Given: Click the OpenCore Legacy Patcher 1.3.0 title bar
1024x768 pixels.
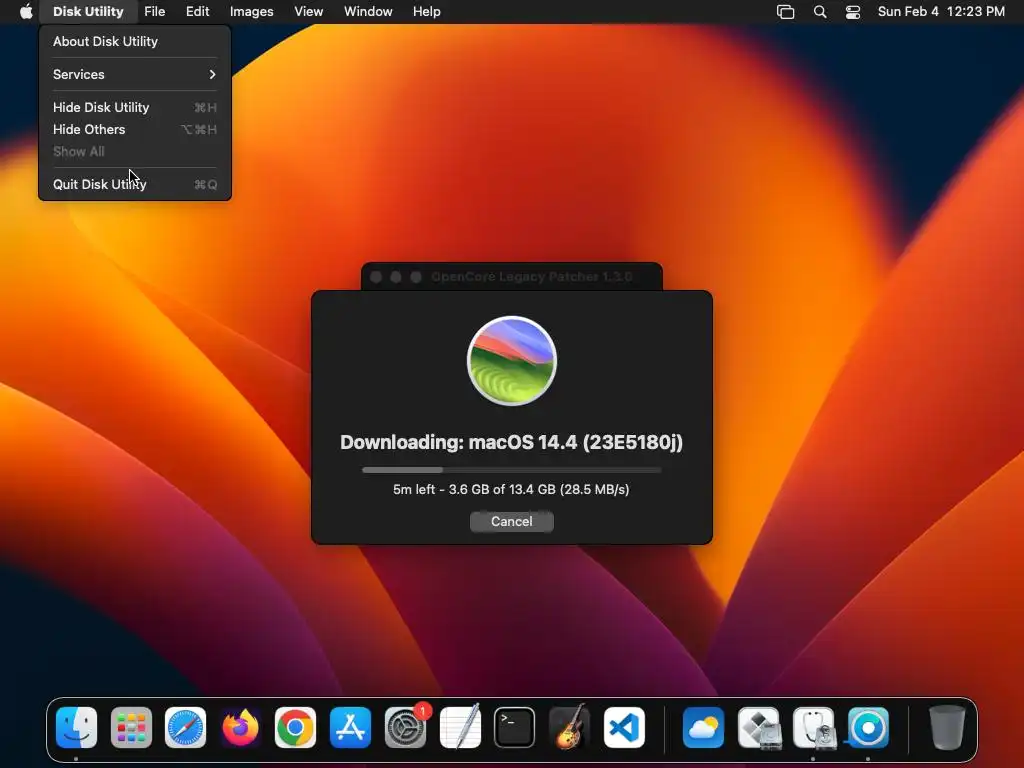Looking at the screenshot, I should coord(512,276).
